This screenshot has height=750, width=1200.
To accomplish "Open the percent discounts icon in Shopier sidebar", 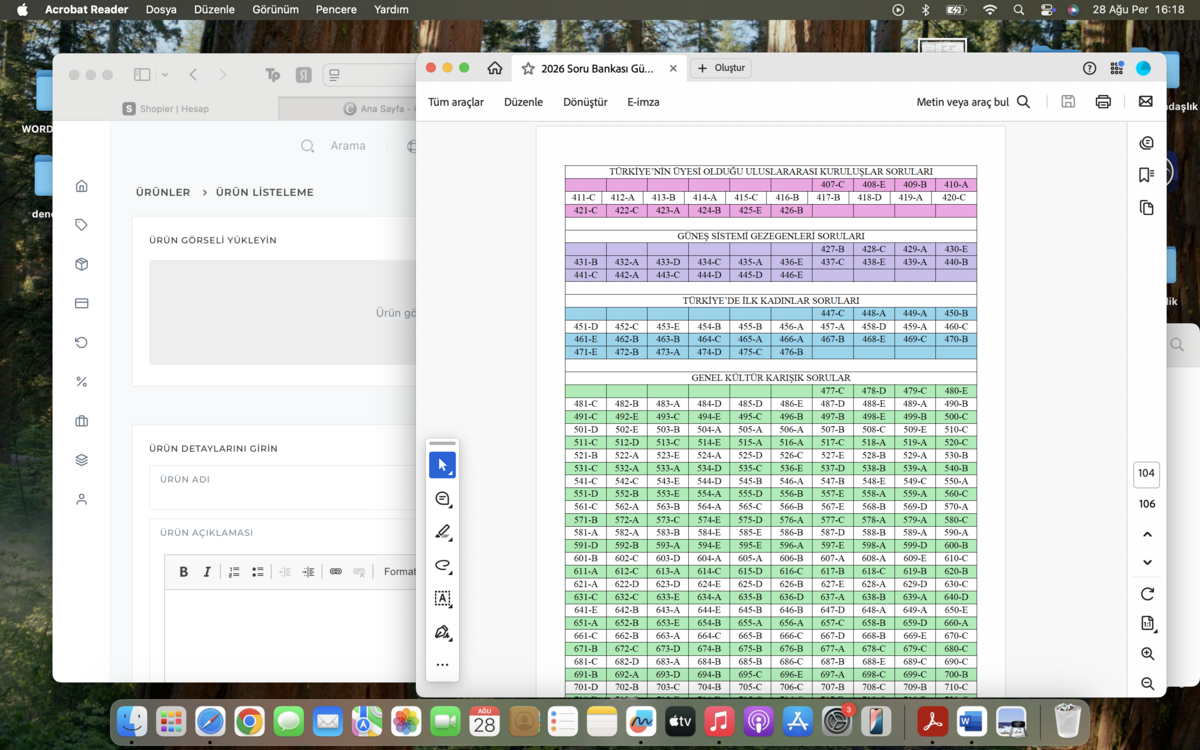I will pos(82,382).
